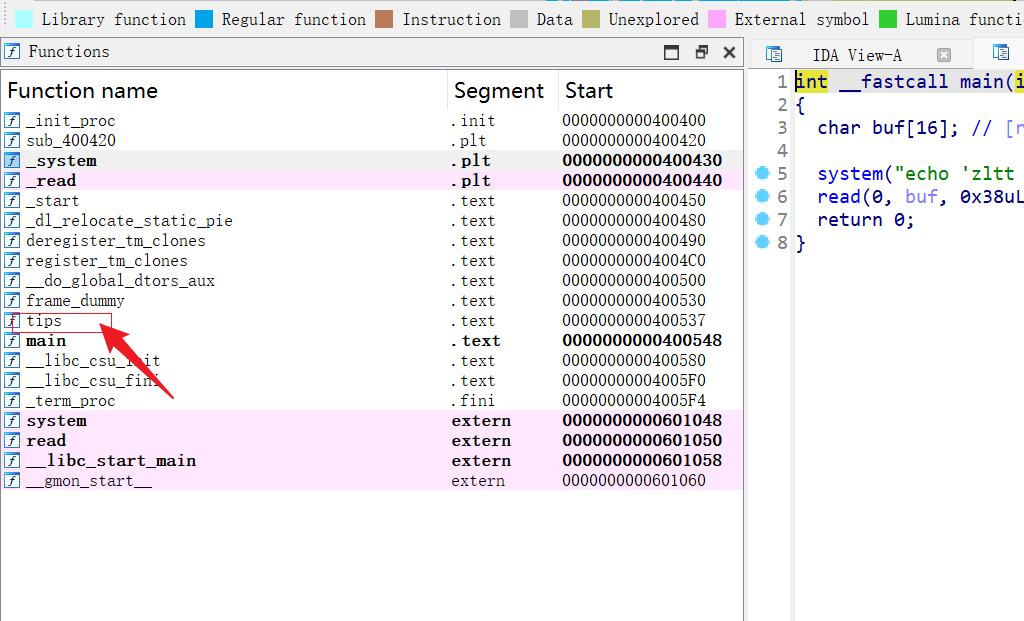Click the pseudocode tab icon right of IDA View-A
This screenshot has height=621, width=1024.
point(1000,53)
